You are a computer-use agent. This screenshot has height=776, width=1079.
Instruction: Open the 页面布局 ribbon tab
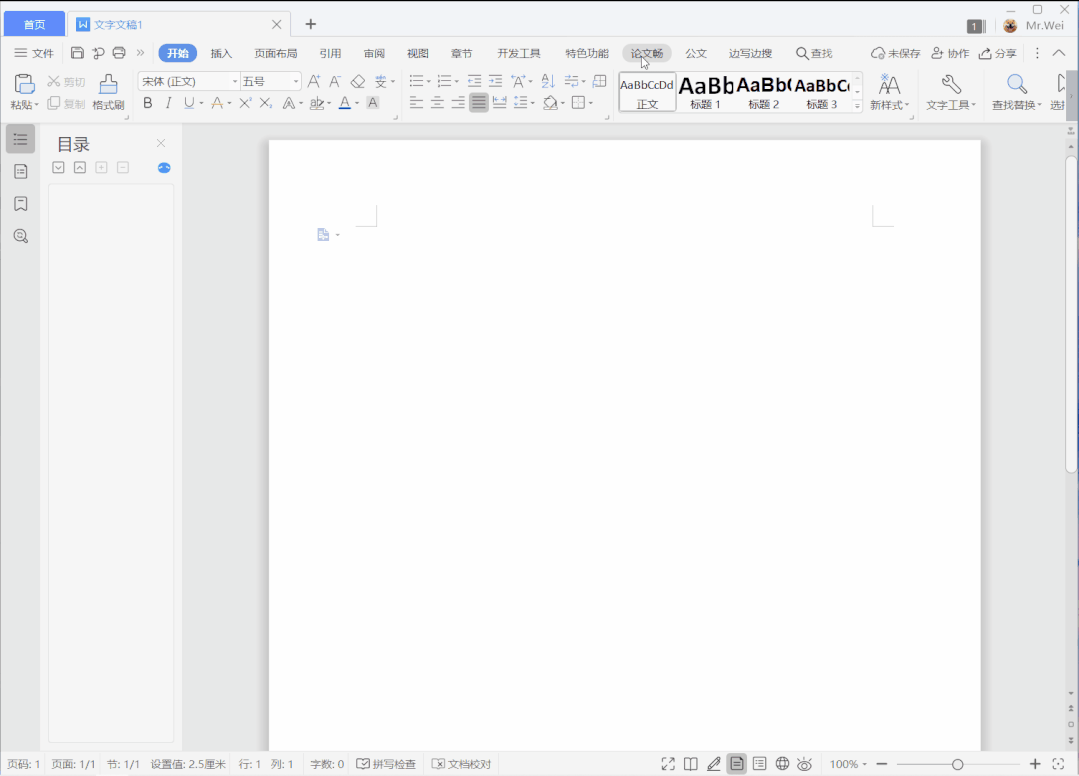click(x=275, y=53)
